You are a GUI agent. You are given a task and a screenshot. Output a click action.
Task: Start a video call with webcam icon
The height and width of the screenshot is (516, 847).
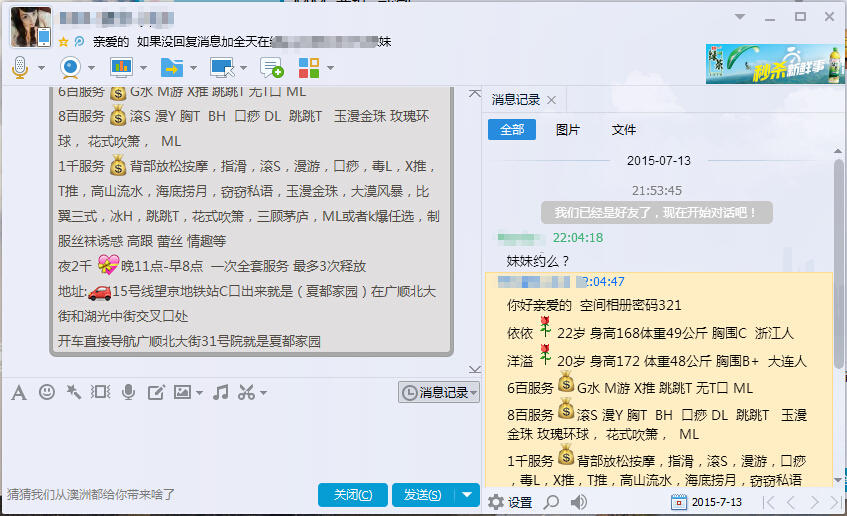[x=70, y=68]
